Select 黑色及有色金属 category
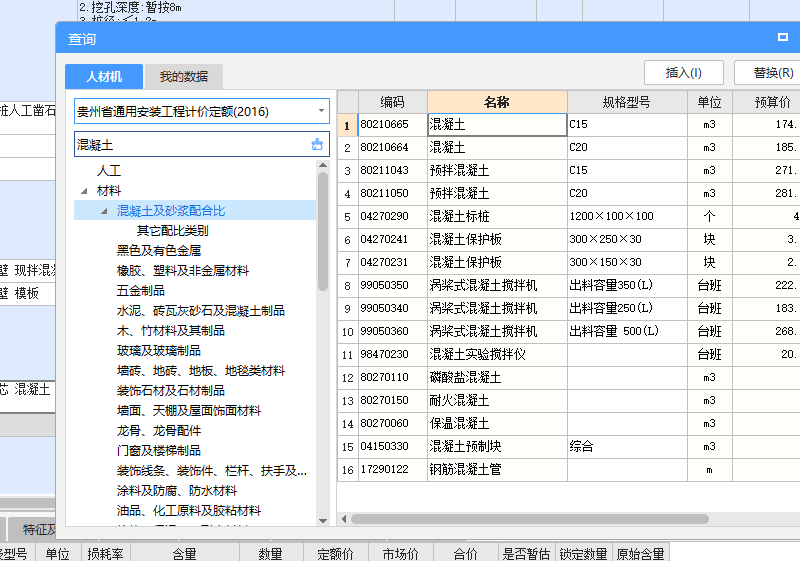 (x=159, y=250)
